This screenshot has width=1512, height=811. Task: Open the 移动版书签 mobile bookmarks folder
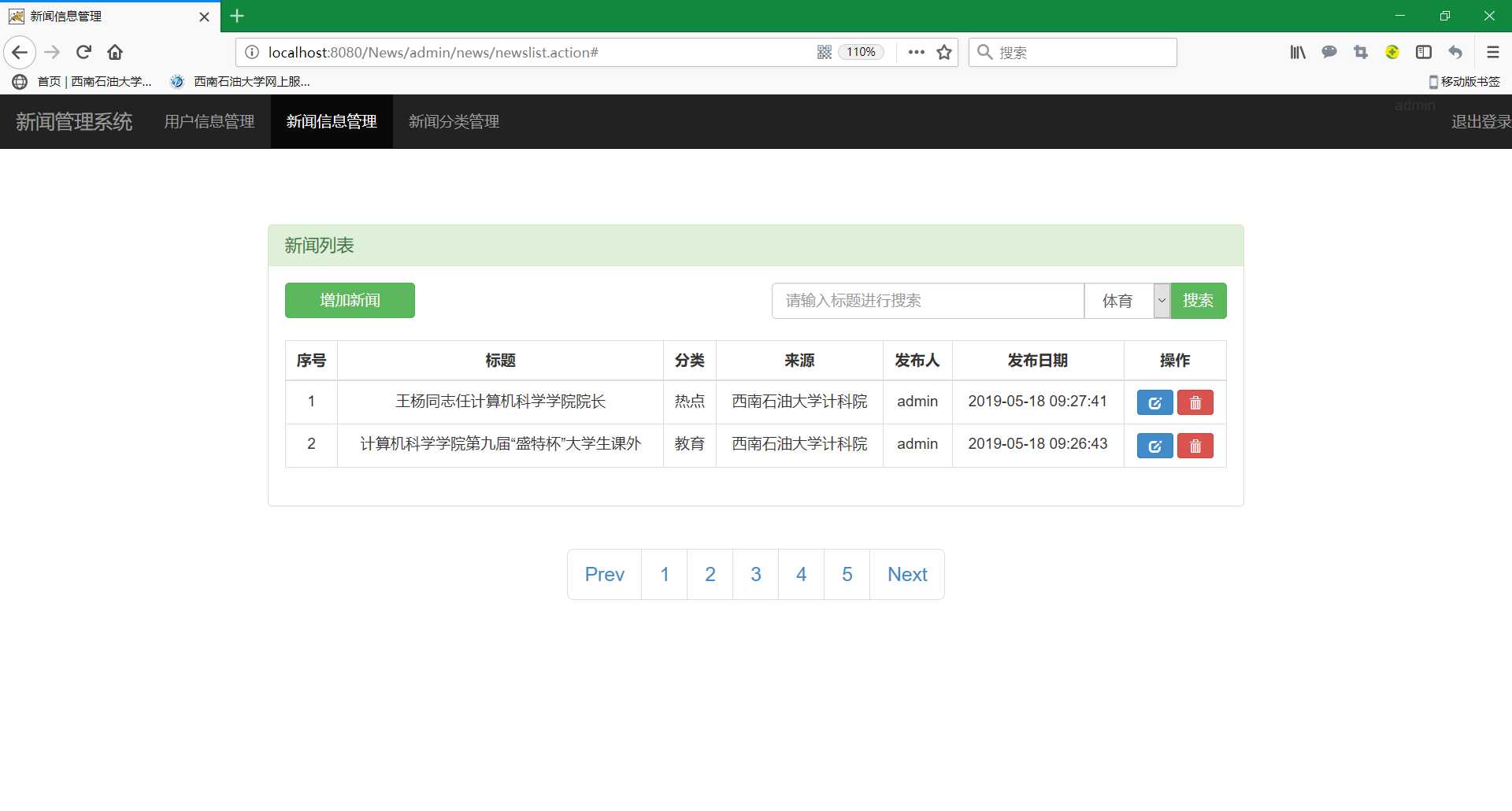(x=1464, y=82)
